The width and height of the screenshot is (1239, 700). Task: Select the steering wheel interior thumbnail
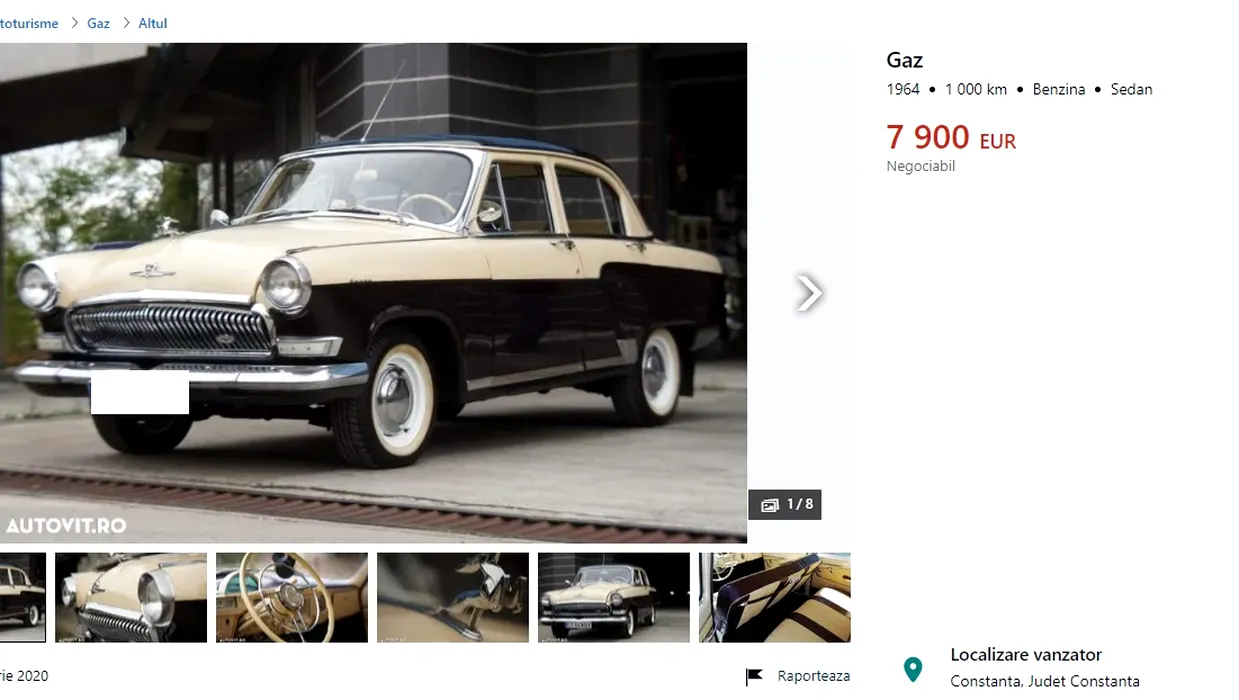pos(292,597)
